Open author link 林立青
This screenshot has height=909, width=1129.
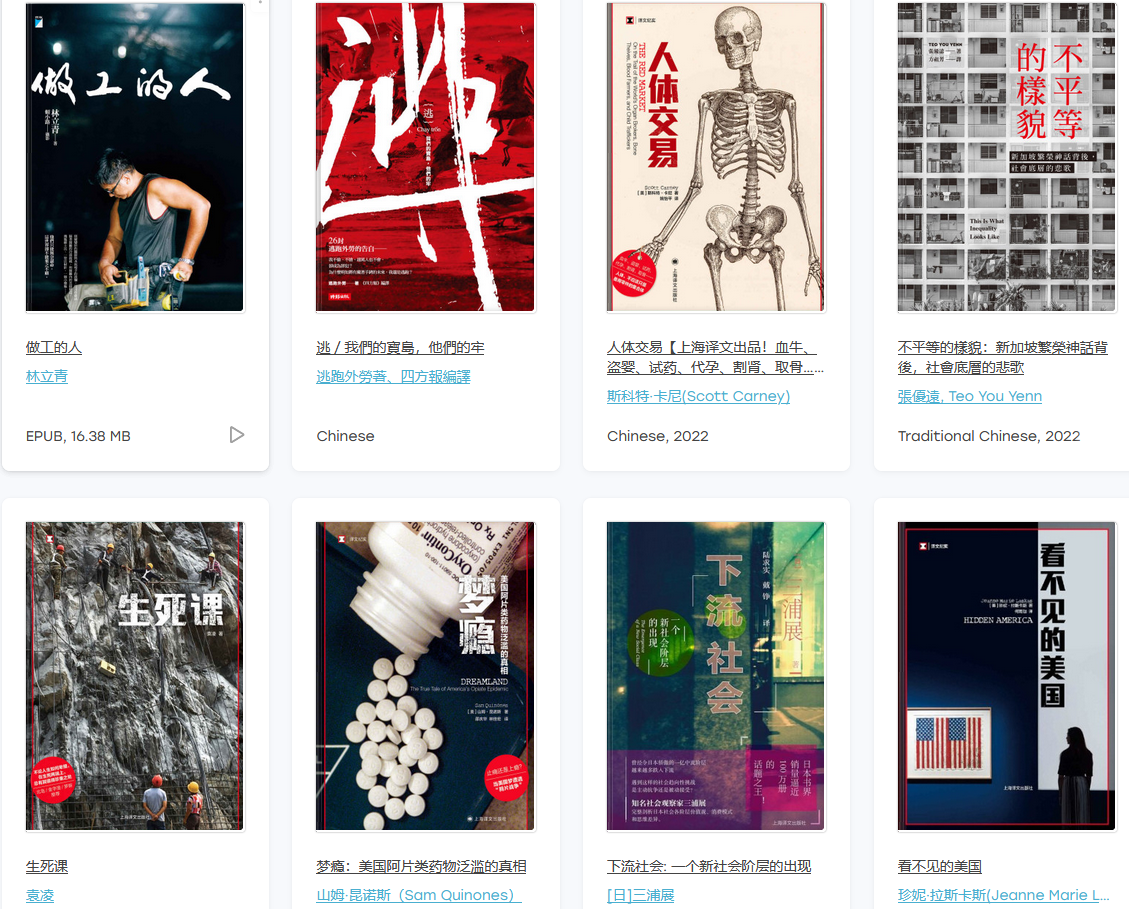click(47, 377)
